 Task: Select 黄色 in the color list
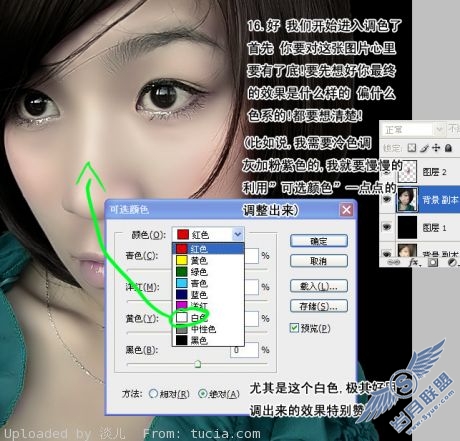208,260
